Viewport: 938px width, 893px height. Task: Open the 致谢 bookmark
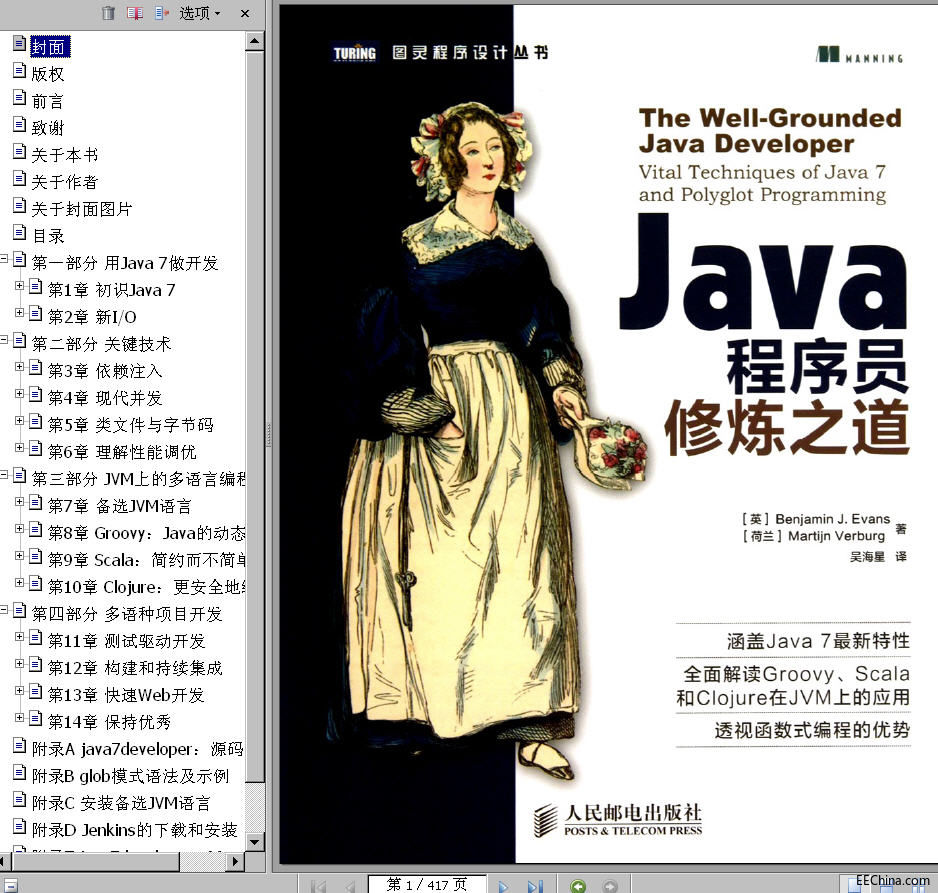48,127
